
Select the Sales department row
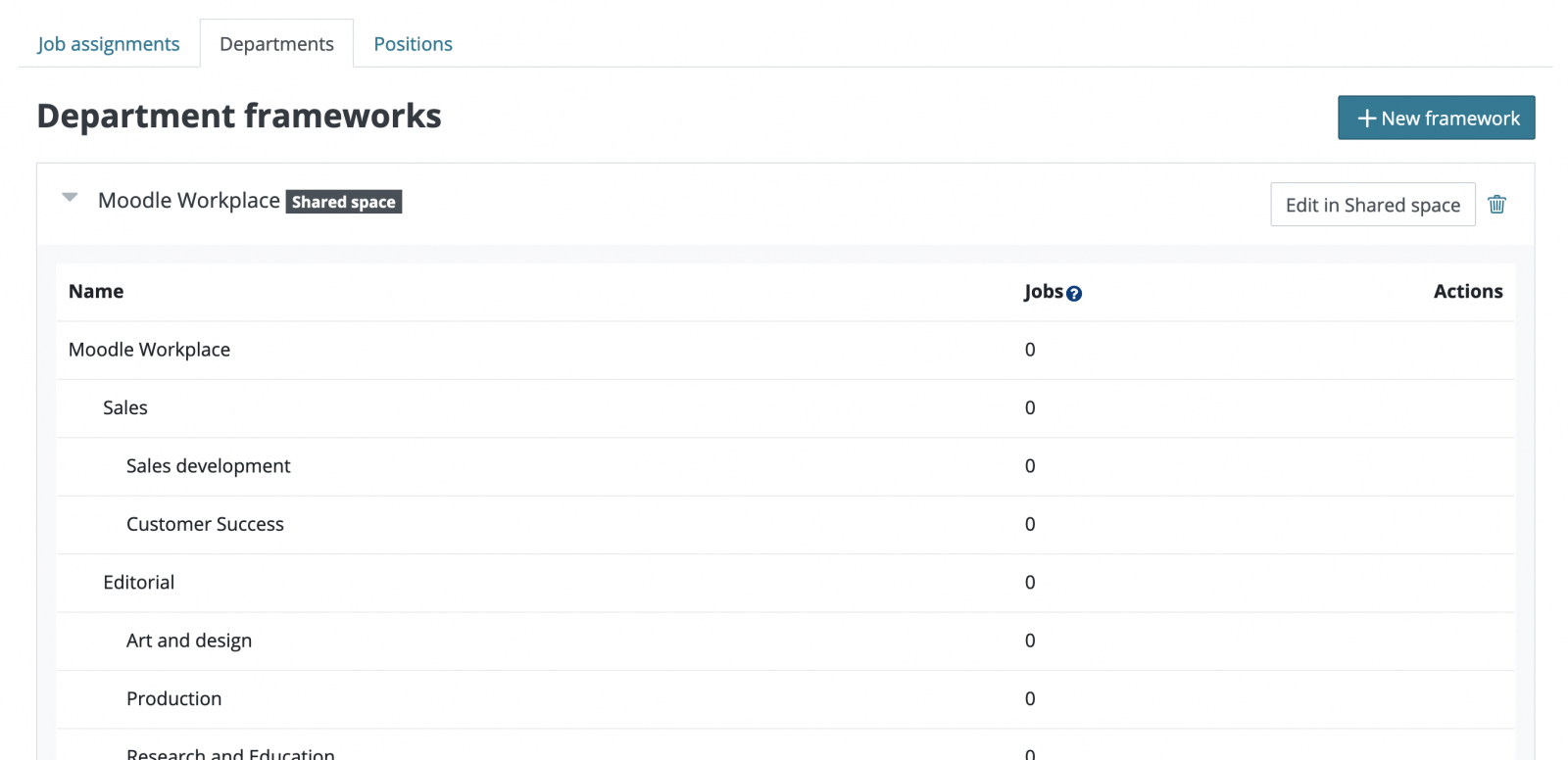click(785, 407)
